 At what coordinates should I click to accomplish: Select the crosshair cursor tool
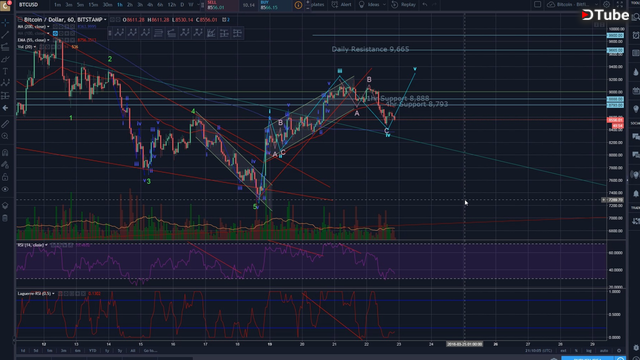pos(5,22)
